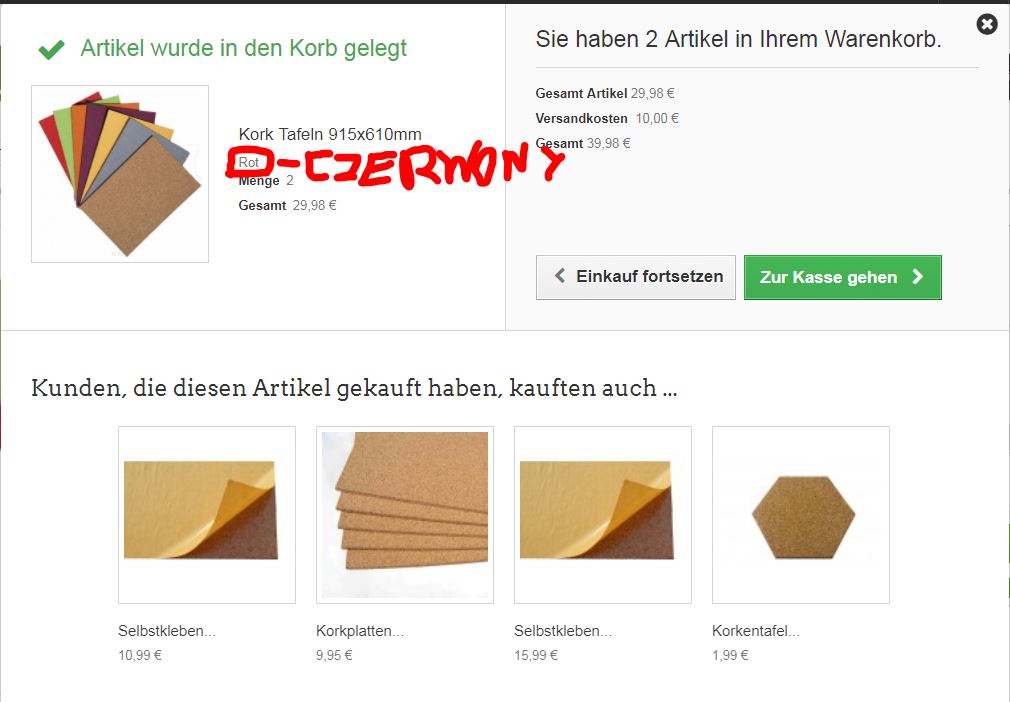Continue shopping via Einkauf fortsetzen button

click(x=635, y=277)
